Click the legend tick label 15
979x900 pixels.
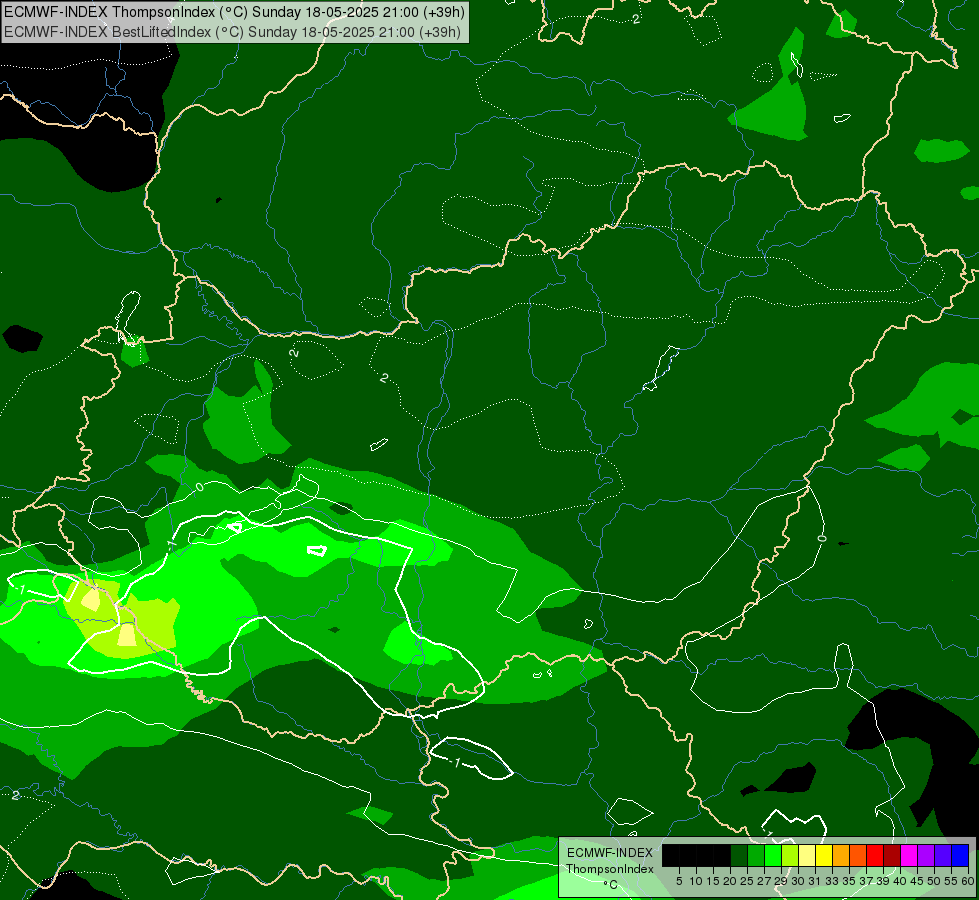[713, 881]
